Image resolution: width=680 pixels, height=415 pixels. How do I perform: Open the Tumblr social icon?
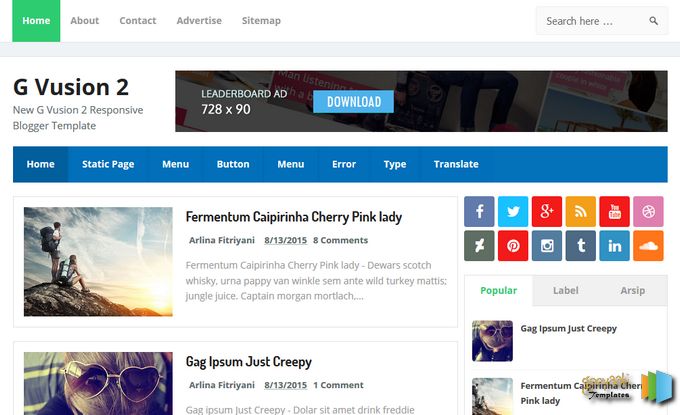580,246
